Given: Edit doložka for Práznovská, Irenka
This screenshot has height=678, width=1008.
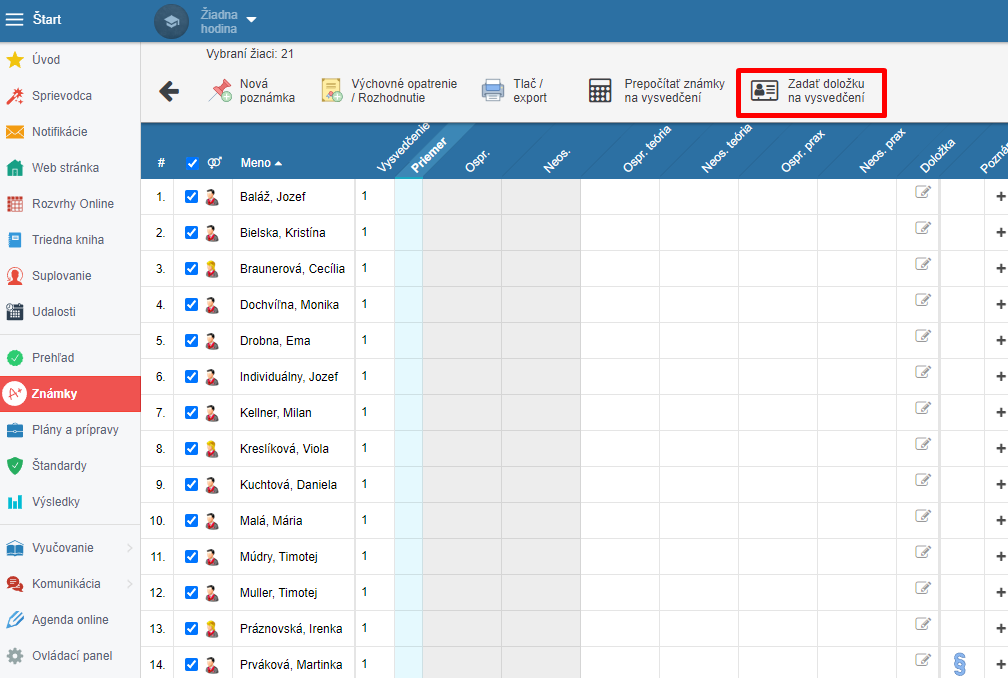Looking at the screenshot, I should pyautogui.click(x=922, y=624).
